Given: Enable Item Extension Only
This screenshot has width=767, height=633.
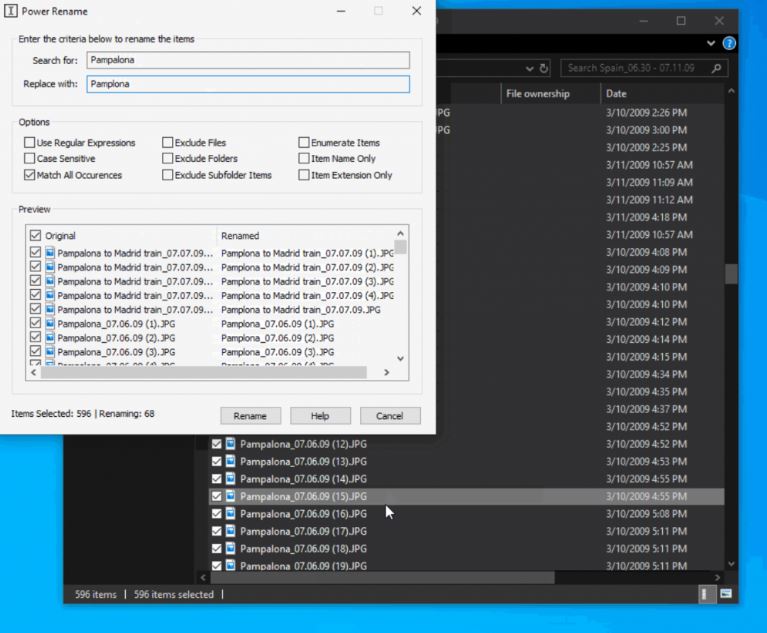Looking at the screenshot, I should [304, 175].
